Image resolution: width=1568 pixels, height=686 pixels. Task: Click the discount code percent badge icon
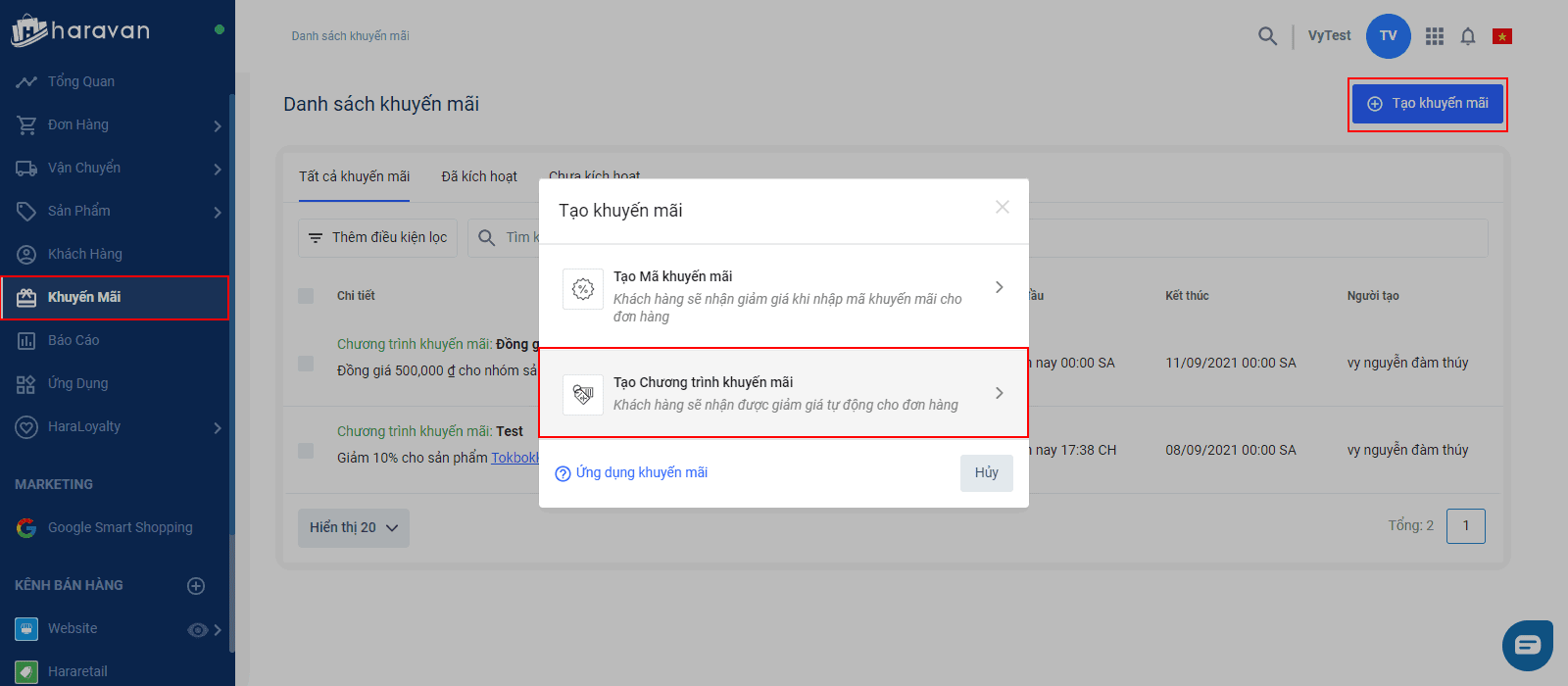coord(583,289)
